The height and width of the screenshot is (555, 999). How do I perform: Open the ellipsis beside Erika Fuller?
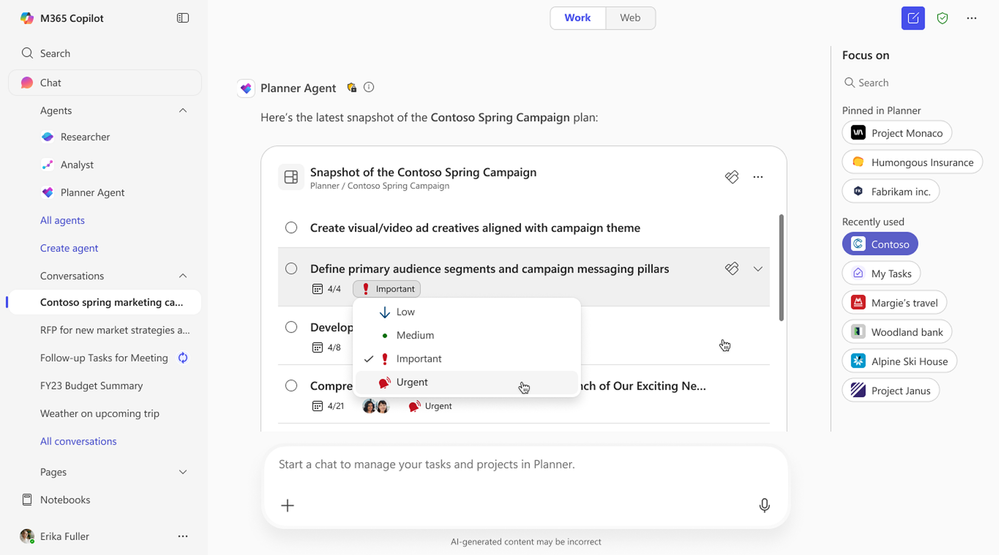[x=183, y=537]
